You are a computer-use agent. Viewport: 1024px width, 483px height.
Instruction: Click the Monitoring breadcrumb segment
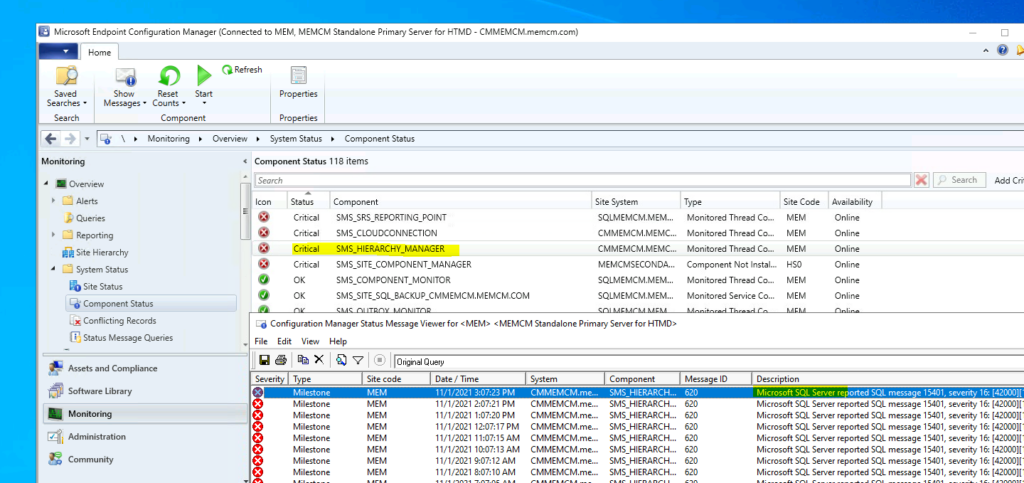point(168,138)
